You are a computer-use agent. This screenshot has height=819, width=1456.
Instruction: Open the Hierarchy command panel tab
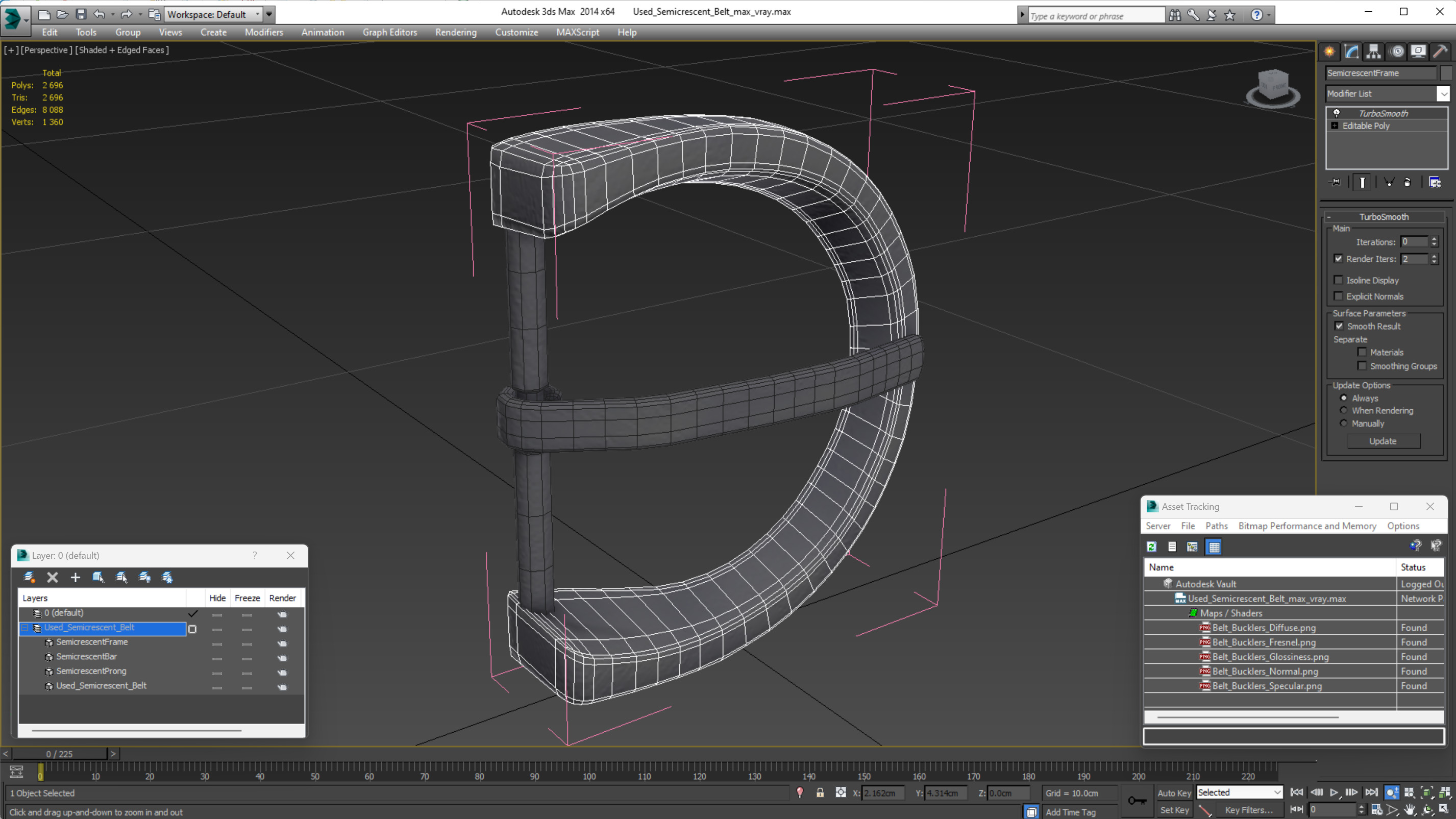click(x=1373, y=52)
